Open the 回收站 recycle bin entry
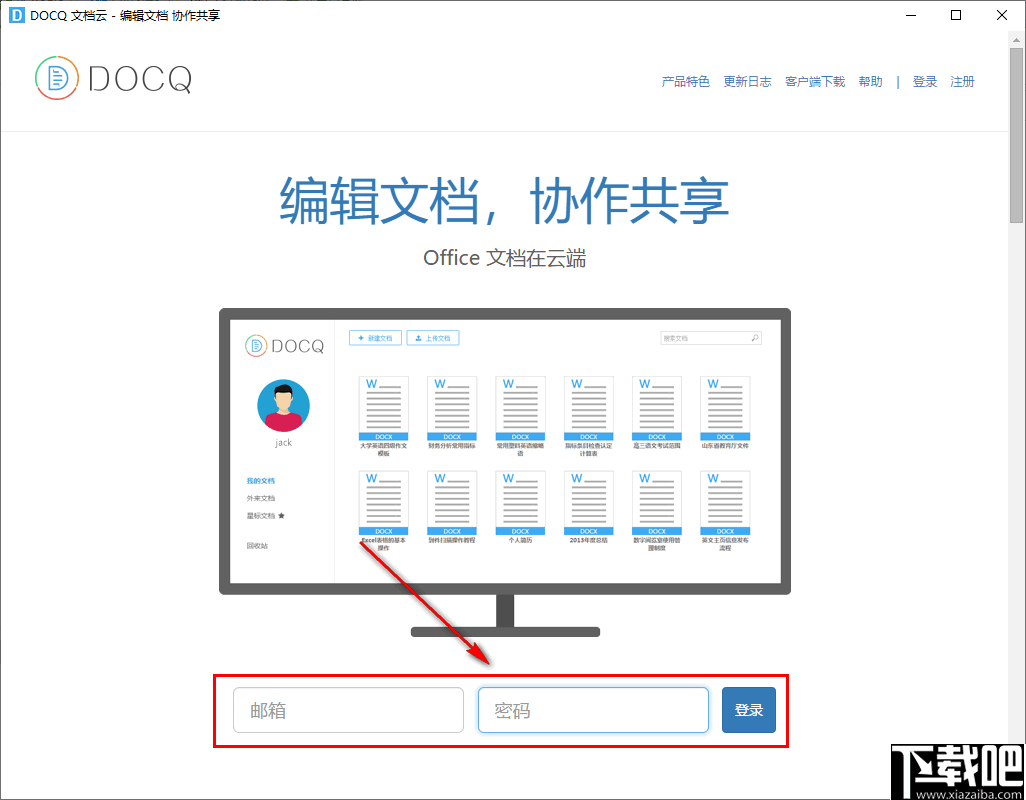This screenshot has height=800, width=1026. (x=258, y=545)
